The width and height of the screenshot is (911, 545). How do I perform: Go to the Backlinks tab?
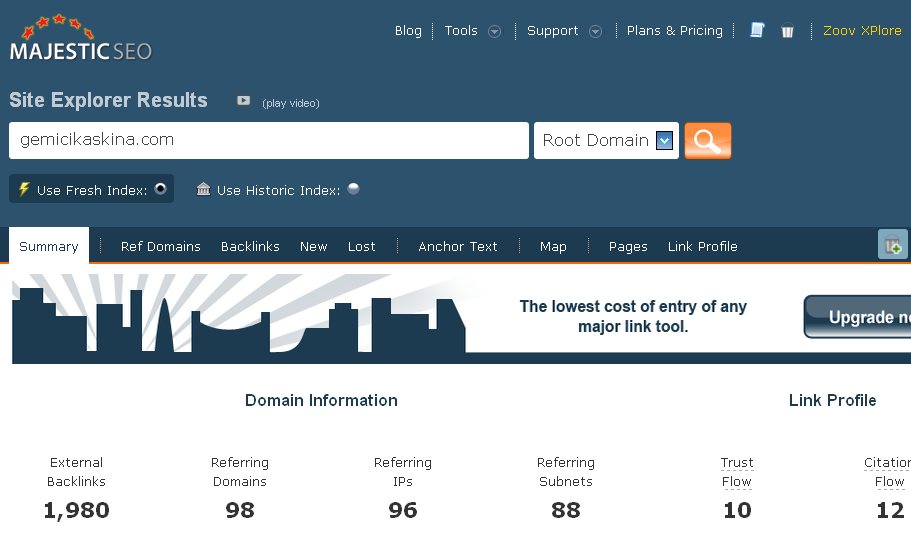[250, 246]
